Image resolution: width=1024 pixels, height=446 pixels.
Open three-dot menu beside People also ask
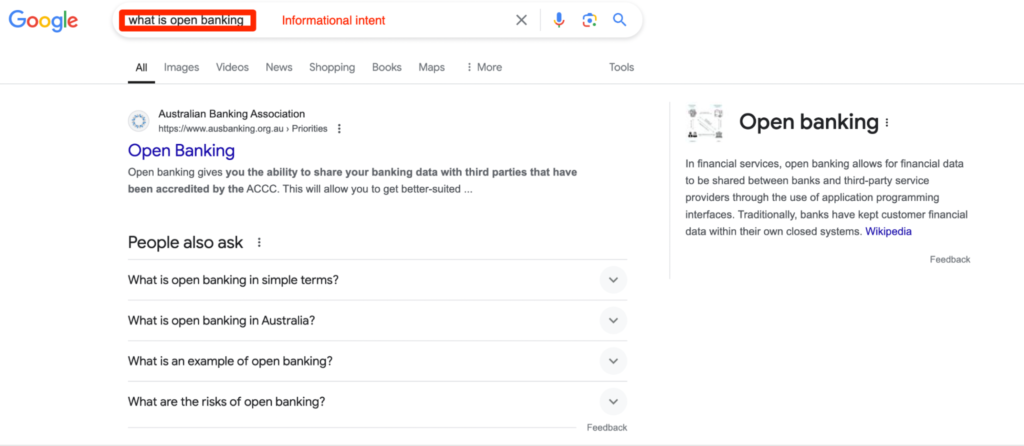coord(259,243)
